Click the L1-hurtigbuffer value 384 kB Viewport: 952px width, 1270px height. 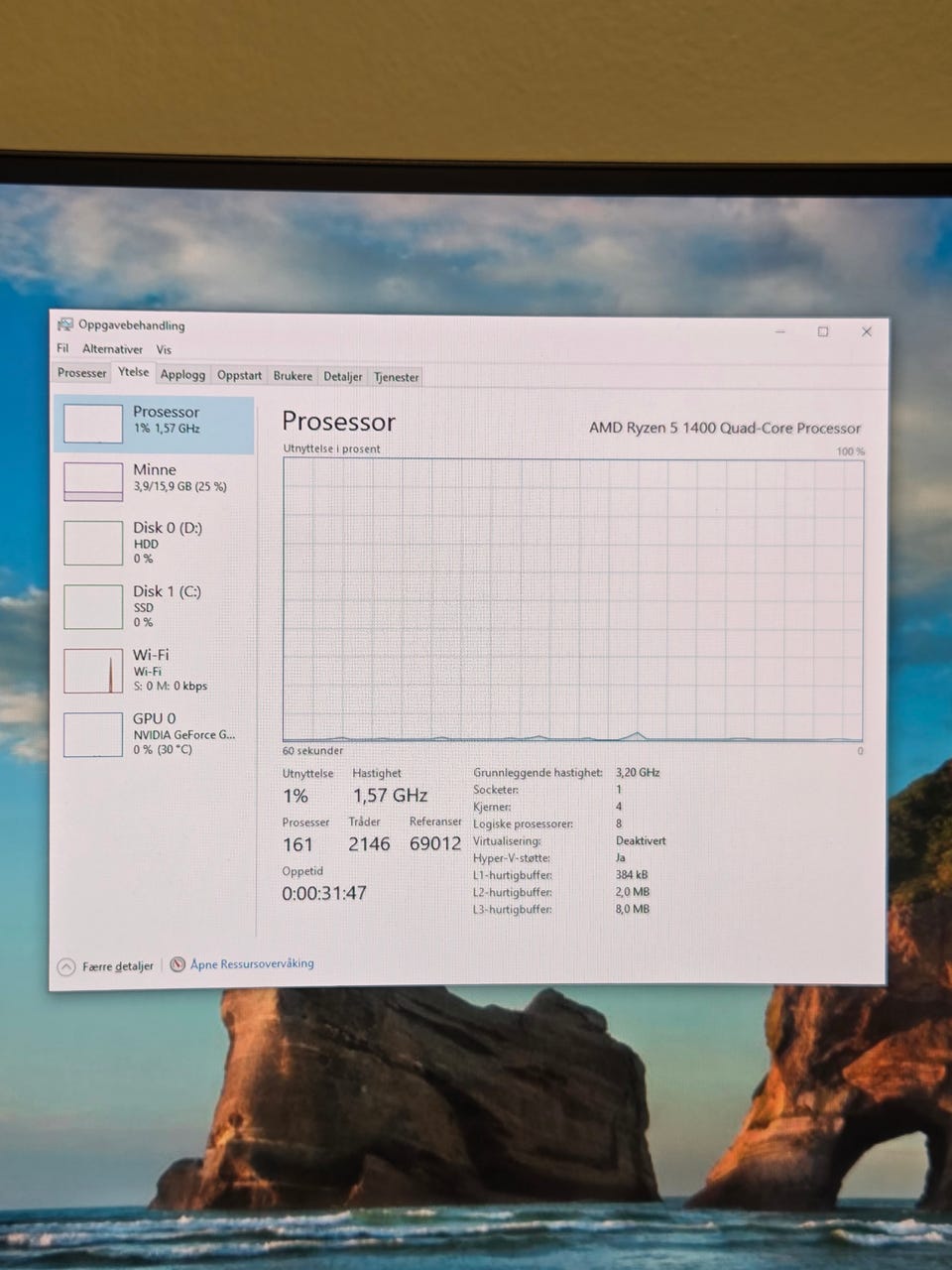click(632, 875)
